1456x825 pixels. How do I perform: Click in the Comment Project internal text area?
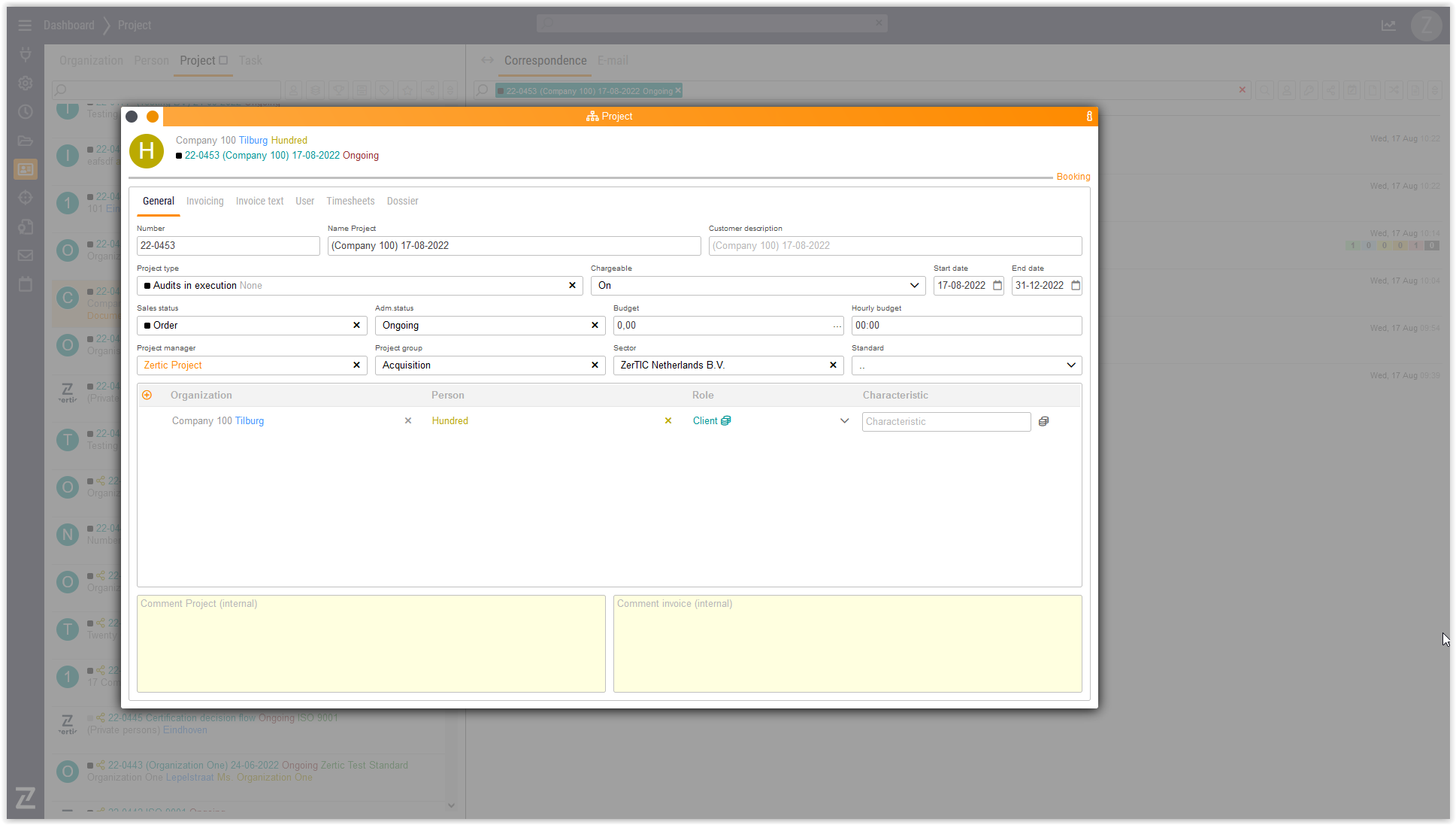click(x=371, y=644)
